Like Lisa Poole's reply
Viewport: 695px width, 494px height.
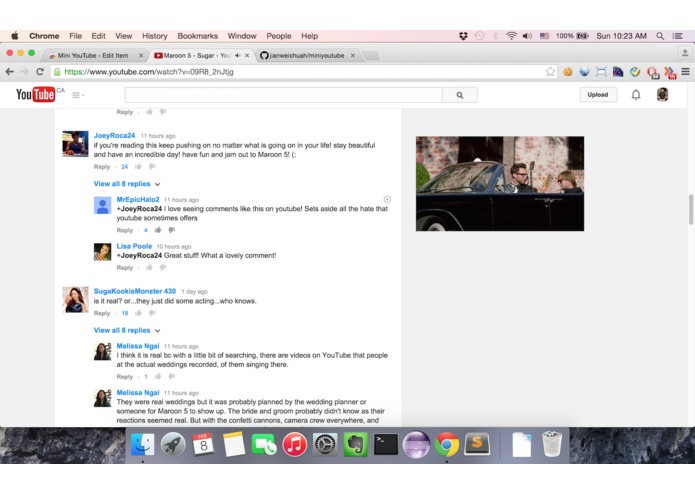[x=149, y=268]
